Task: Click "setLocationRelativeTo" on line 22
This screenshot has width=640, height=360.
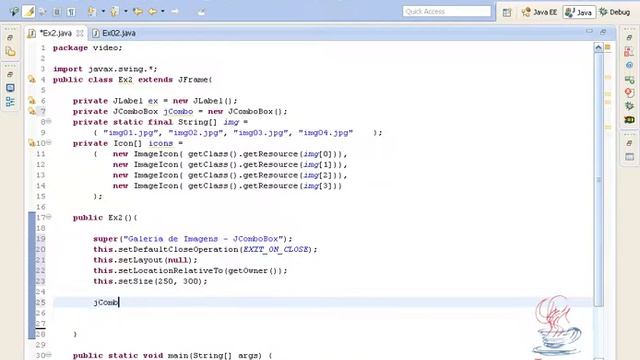Action: coord(170,271)
